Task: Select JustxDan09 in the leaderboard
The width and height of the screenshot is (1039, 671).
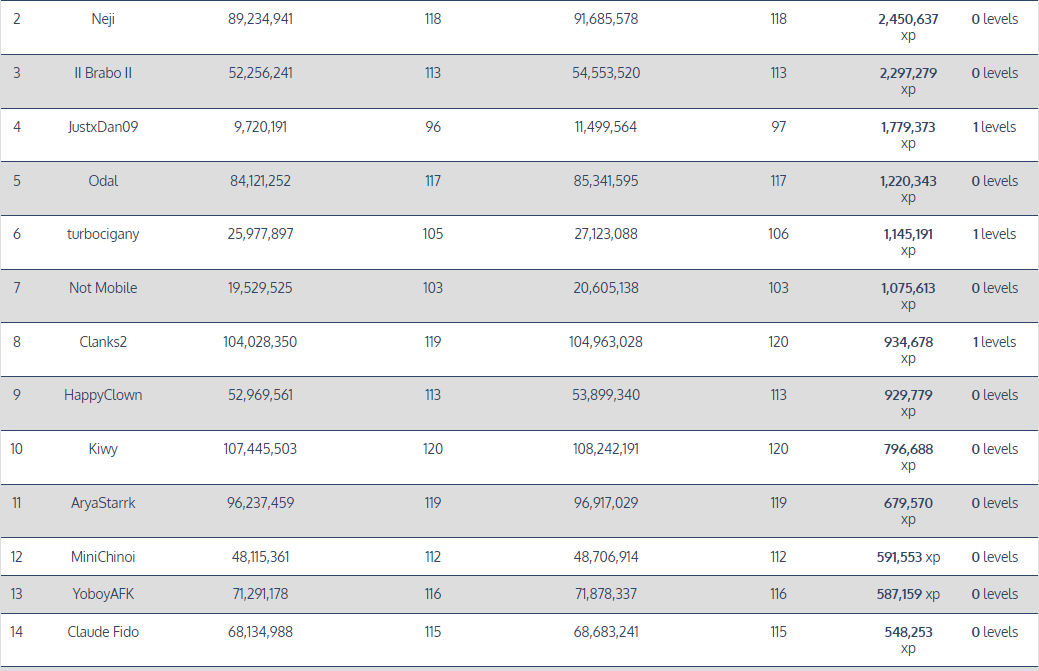Action: click(103, 127)
